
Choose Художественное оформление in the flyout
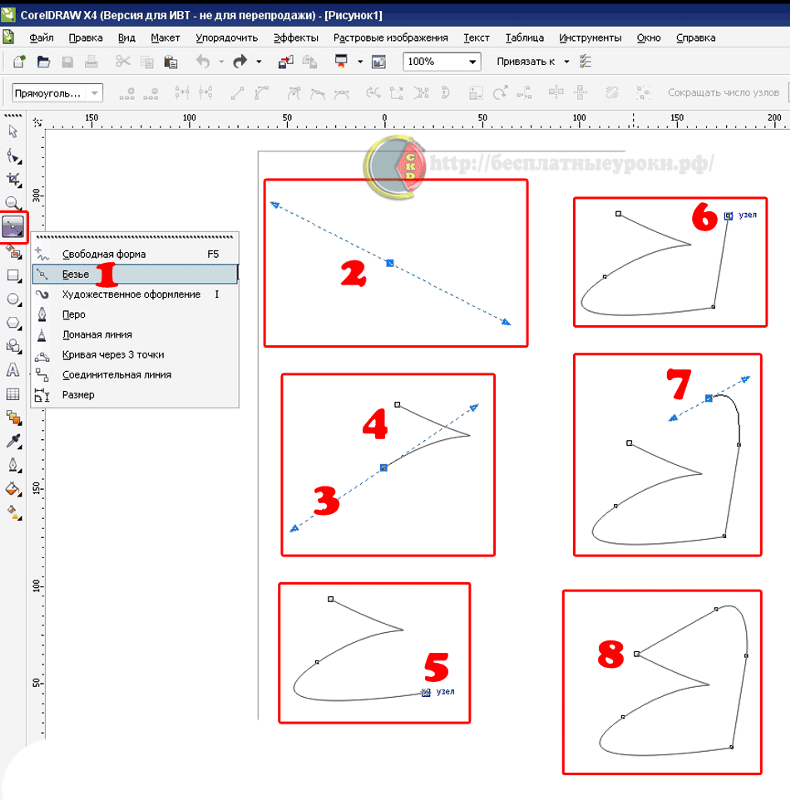click(135, 294)
